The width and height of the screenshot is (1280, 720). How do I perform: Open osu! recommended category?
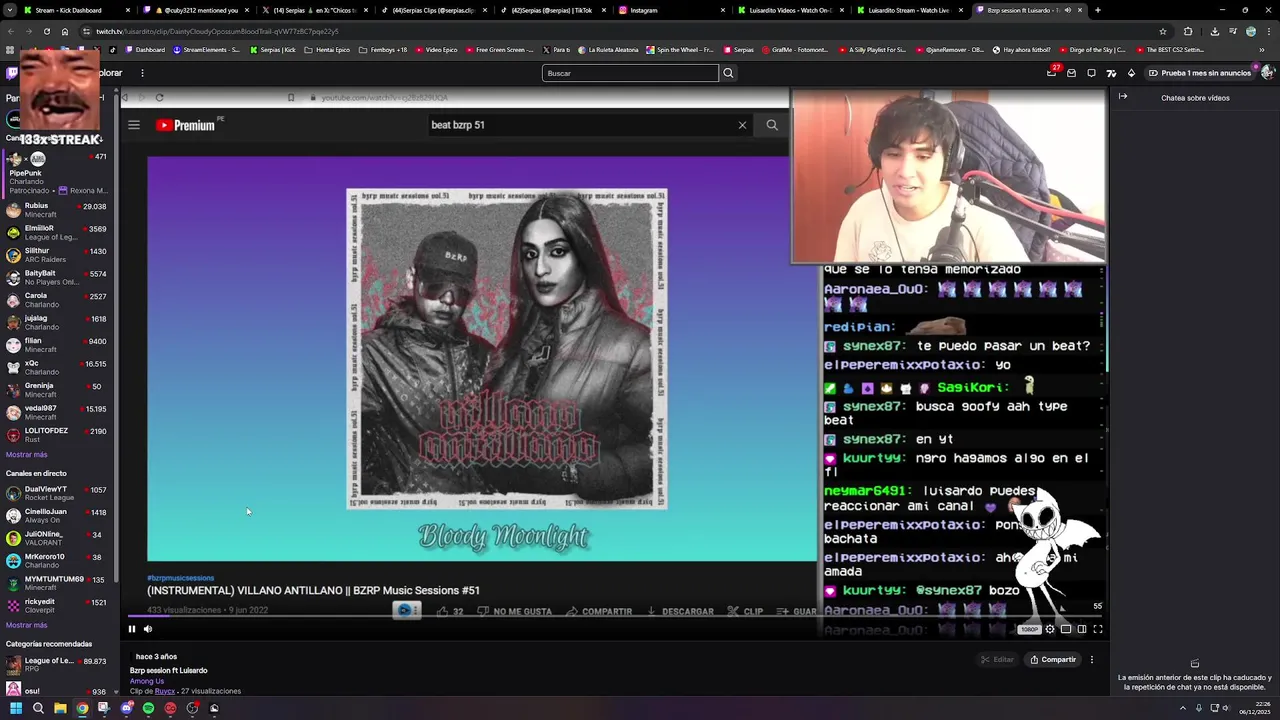pos(58,691)
